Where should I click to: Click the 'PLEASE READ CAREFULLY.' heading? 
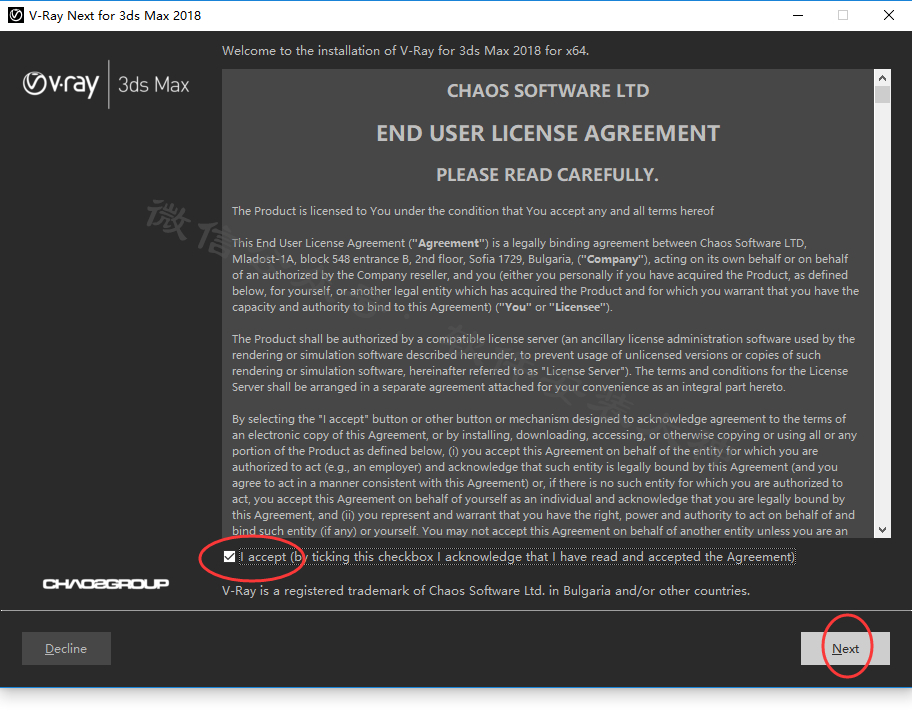pyautogui.click(x=547, y=175)
